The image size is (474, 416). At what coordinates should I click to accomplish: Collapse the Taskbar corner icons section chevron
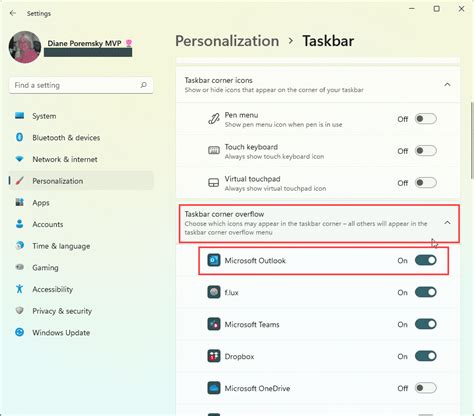pos(447,85)
